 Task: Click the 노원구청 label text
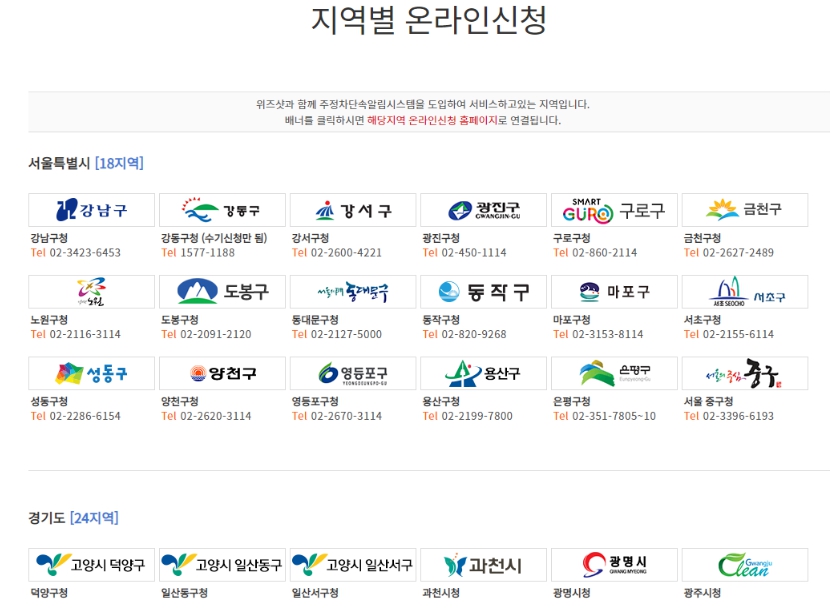pyautogui.click(x=49, y=320)
